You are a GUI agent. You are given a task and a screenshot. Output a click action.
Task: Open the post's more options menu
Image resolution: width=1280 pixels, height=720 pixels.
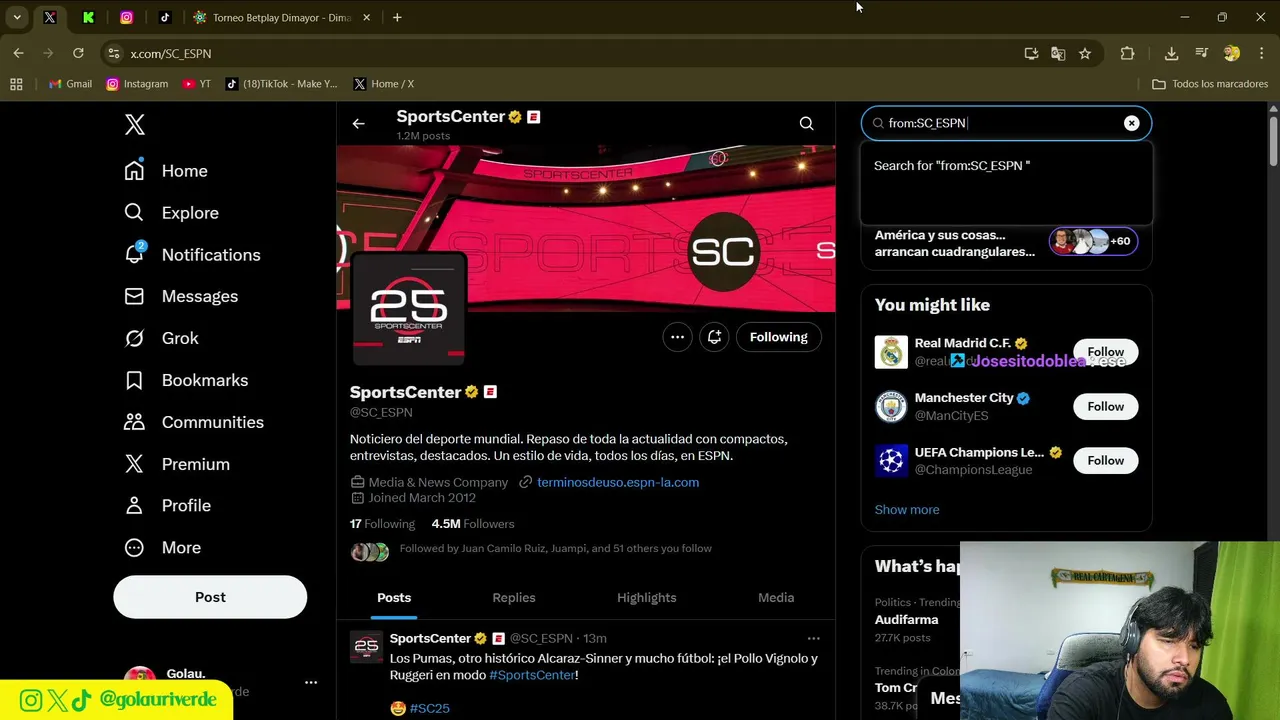(x=813, y=638)
